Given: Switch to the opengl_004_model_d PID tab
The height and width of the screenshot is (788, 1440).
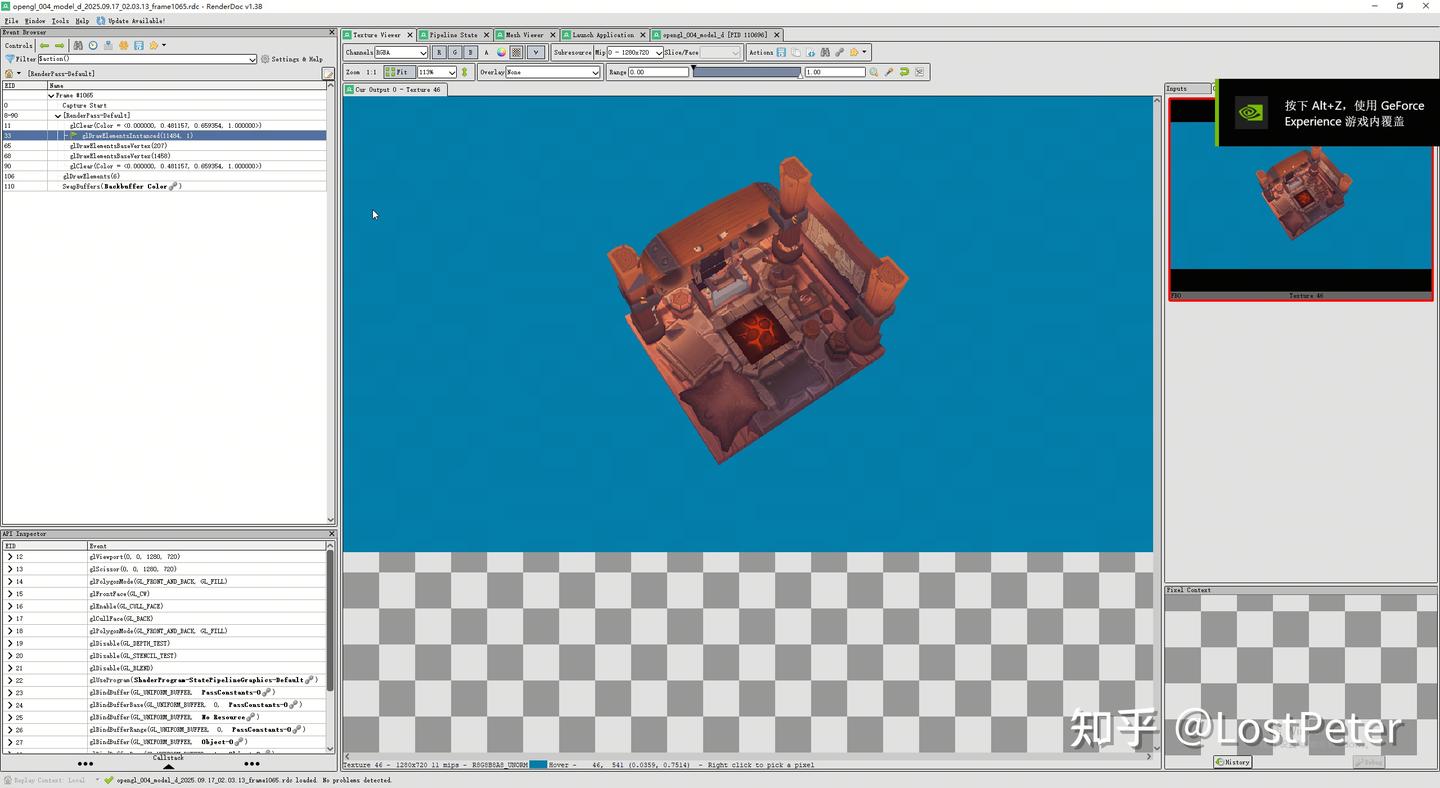Looking at the screenshot, I should (715, 35).
